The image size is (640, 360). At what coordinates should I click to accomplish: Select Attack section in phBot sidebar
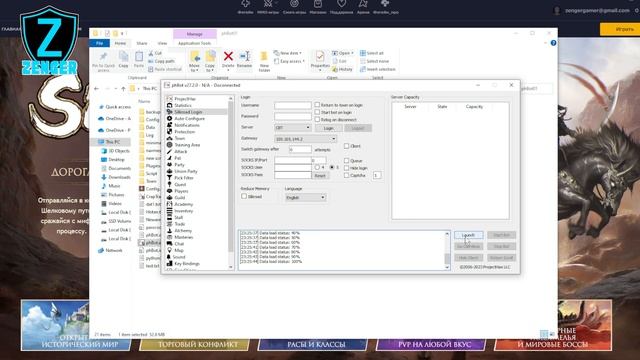pos(180,151)
